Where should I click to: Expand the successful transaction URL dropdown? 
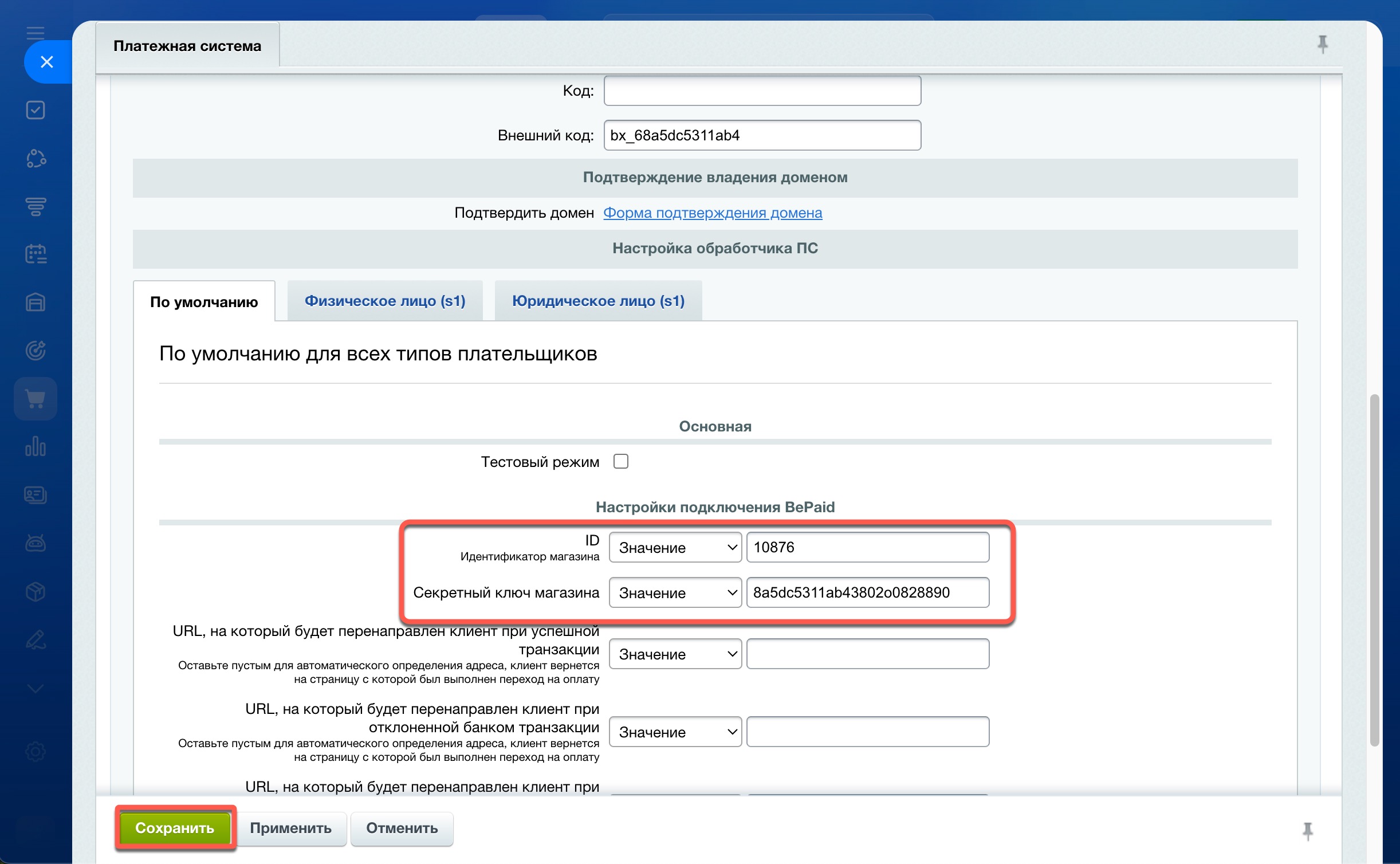click(675, 654)
